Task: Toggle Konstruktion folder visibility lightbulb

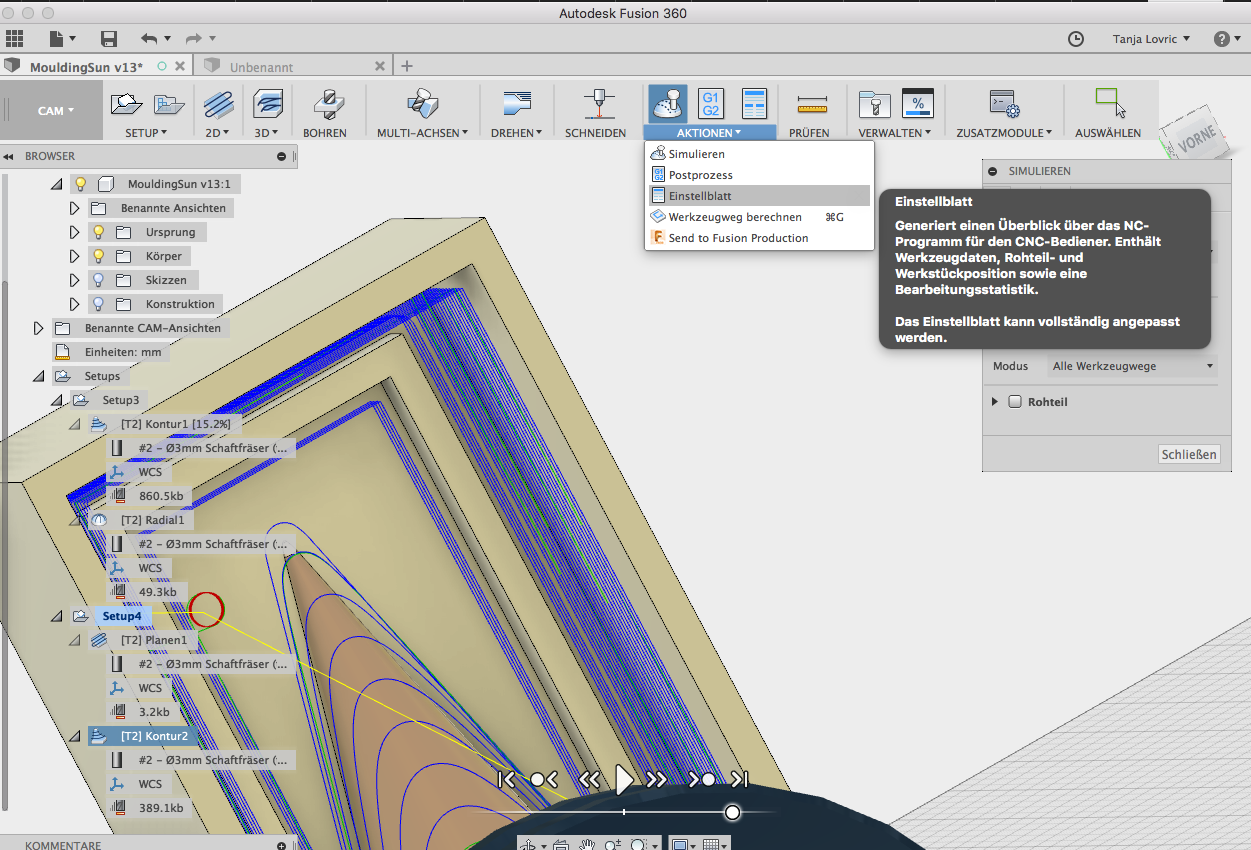Action: pos(99,304)
